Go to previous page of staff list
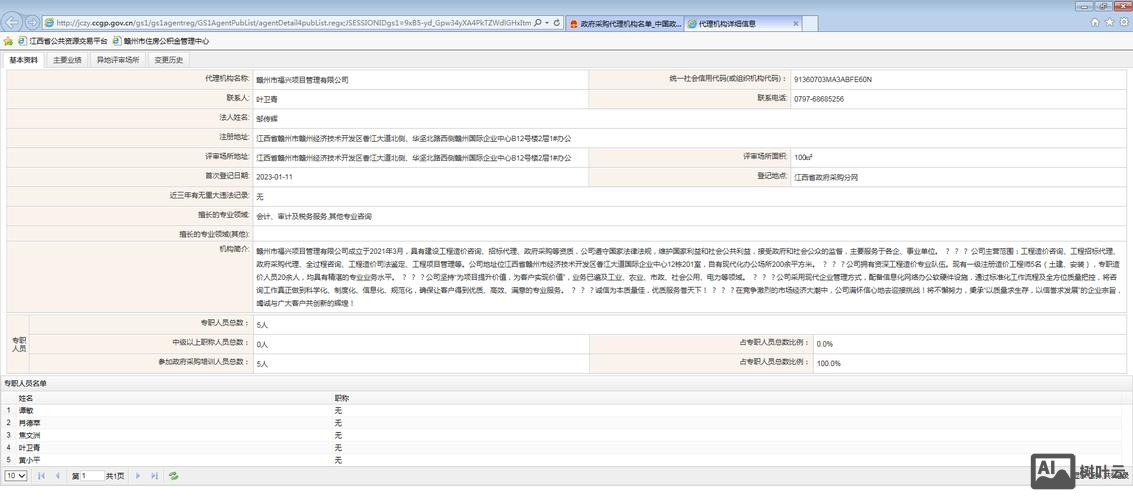 click(57, 476)
